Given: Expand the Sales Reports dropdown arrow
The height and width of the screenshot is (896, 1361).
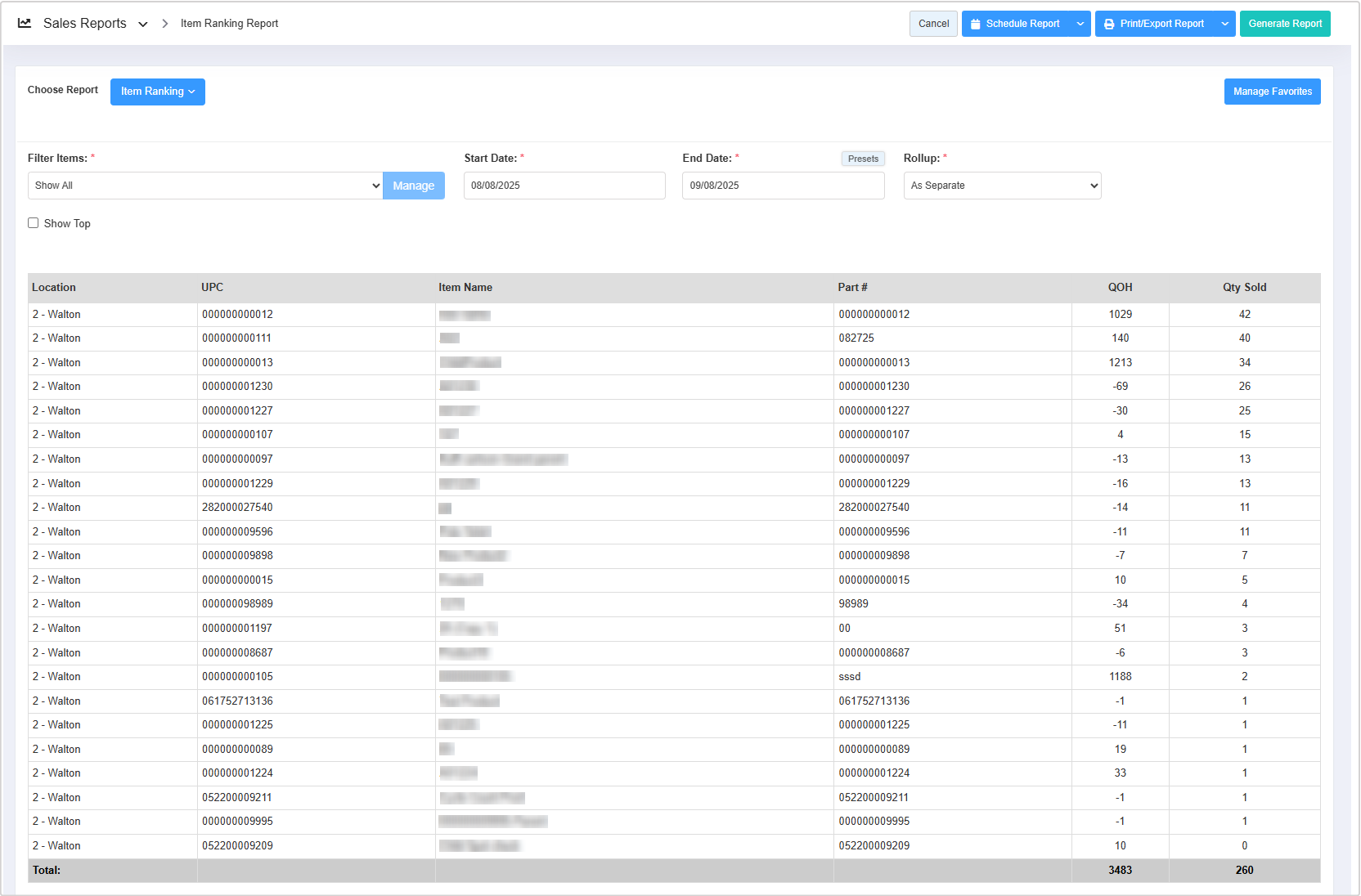Looking at the screenshot, I should (x=143, y=25).
